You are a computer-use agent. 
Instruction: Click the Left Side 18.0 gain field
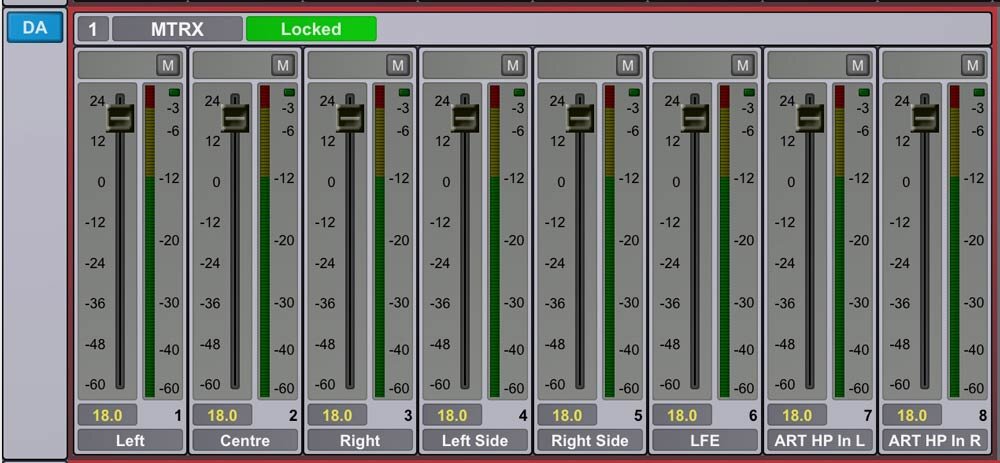click(451, 415)
